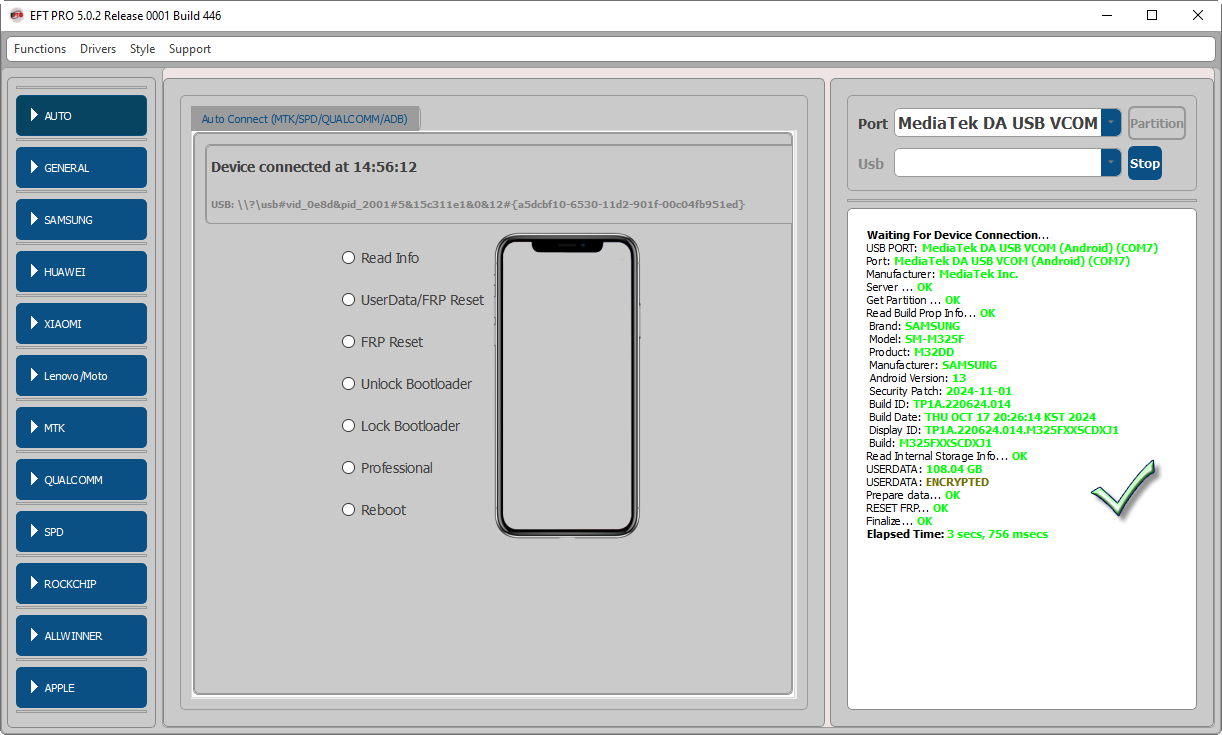Select Unlock Bootloader radio button

407,384
